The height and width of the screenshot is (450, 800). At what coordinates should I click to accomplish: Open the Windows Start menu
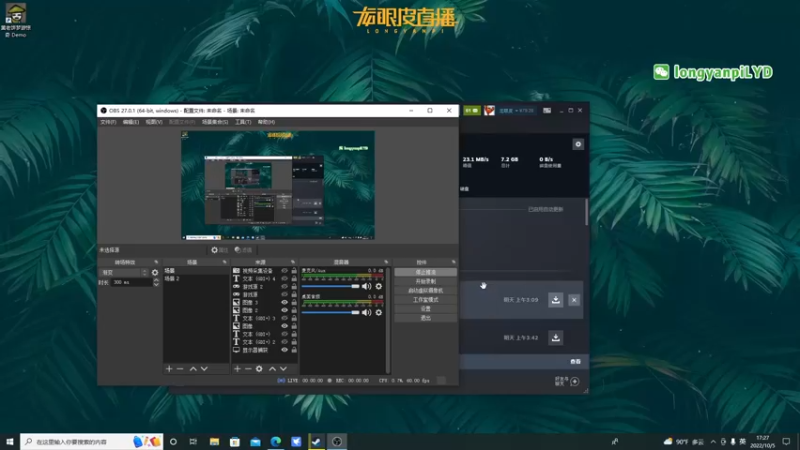10,441
